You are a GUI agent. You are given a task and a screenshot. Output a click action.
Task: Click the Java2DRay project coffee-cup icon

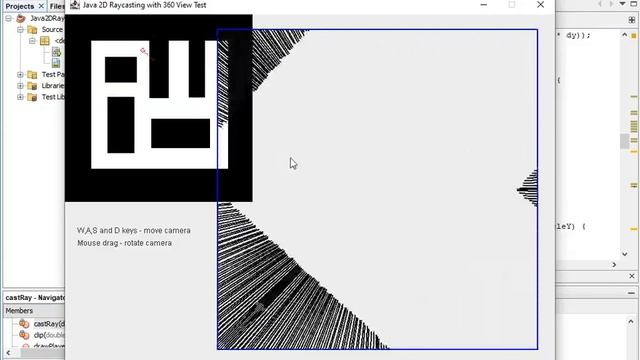pyautogui.click(x=21, y=18)
